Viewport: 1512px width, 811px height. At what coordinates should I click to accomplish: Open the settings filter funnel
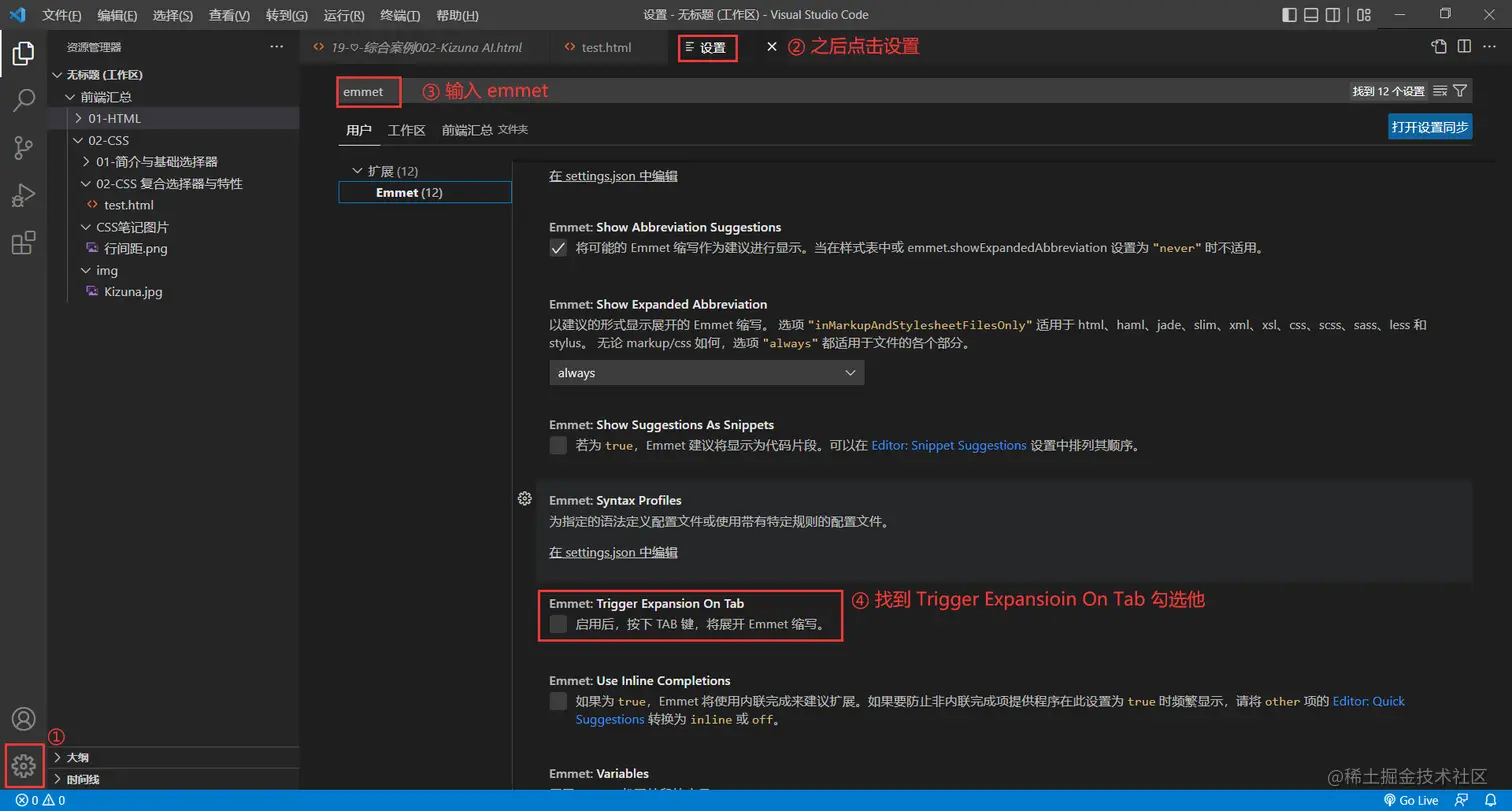[x=1460, y=91]
